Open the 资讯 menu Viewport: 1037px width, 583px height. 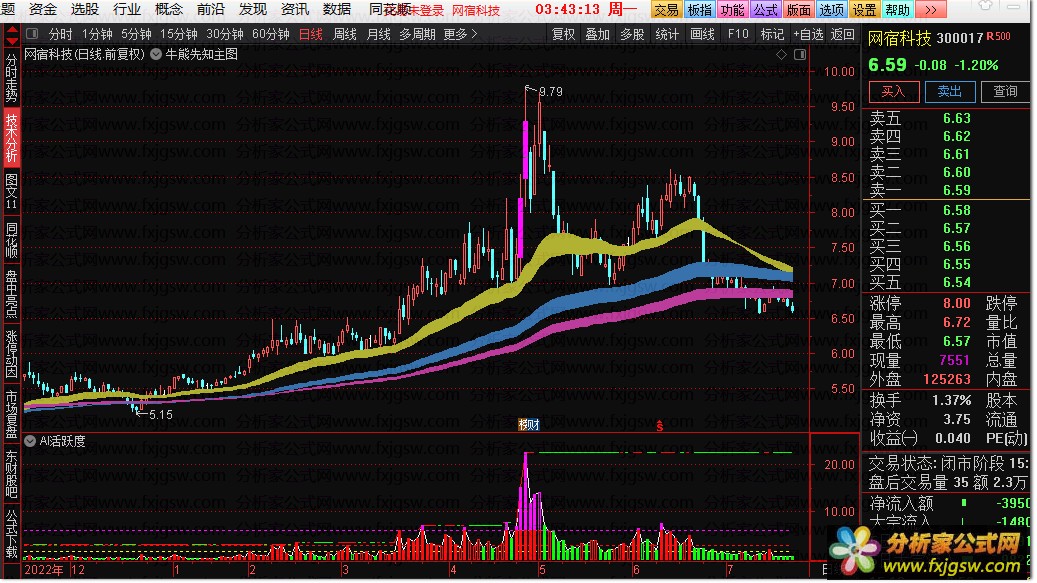(x=295, y=9)
